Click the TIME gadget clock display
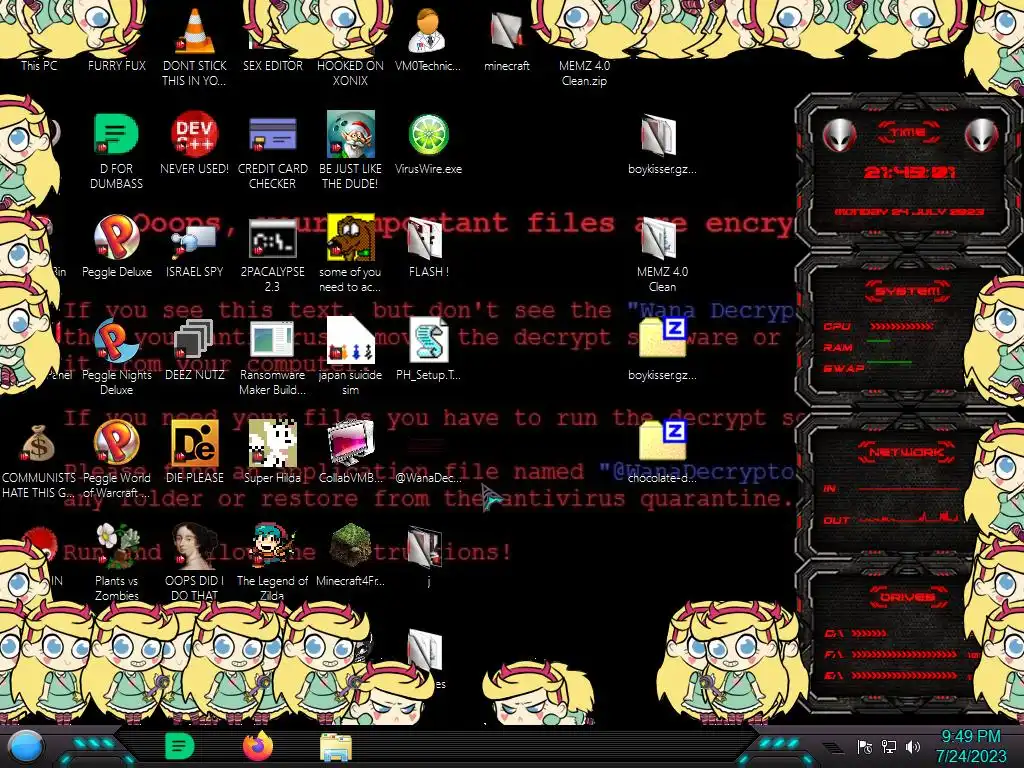This screenshot has width=1024, height=768. coord(909,172)
